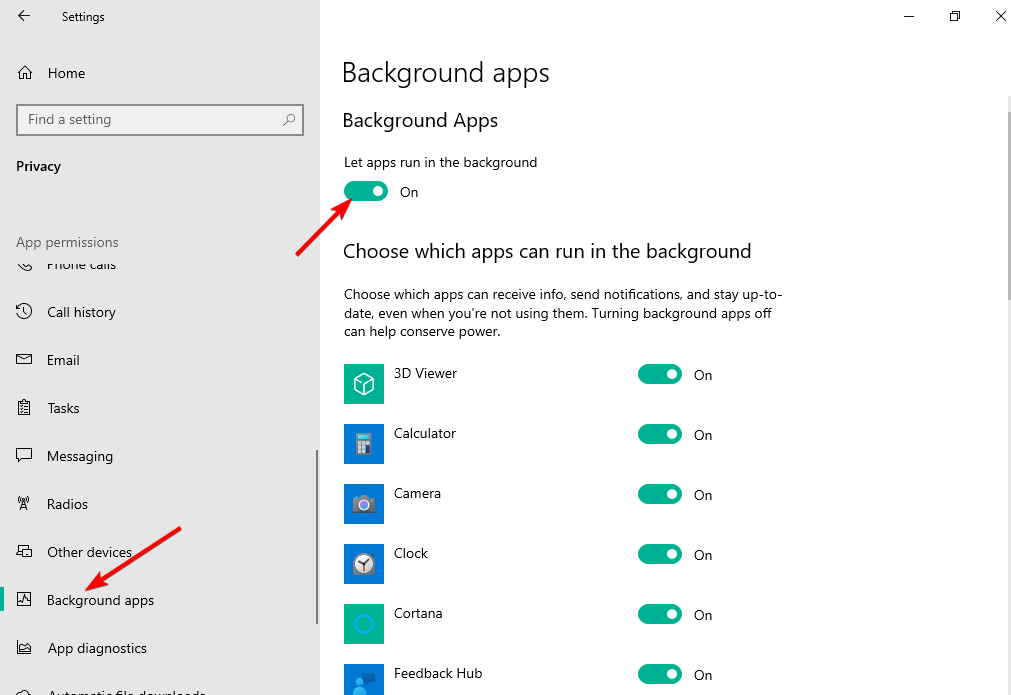Open the Tasks app permission page

(65, 408)
